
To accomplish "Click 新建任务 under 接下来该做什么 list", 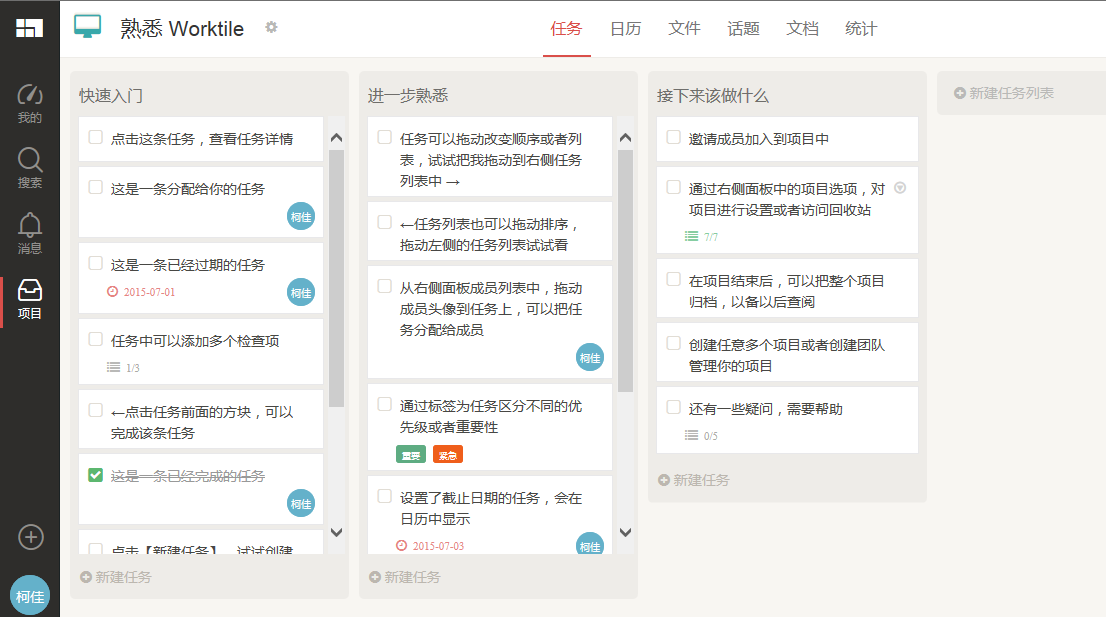I will point(694,480).
